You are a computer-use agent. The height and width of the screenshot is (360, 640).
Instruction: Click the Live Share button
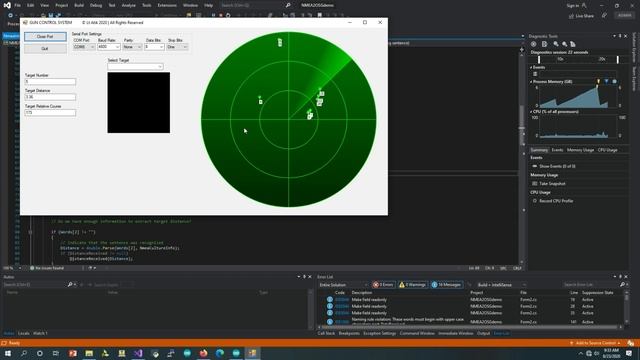581,16
